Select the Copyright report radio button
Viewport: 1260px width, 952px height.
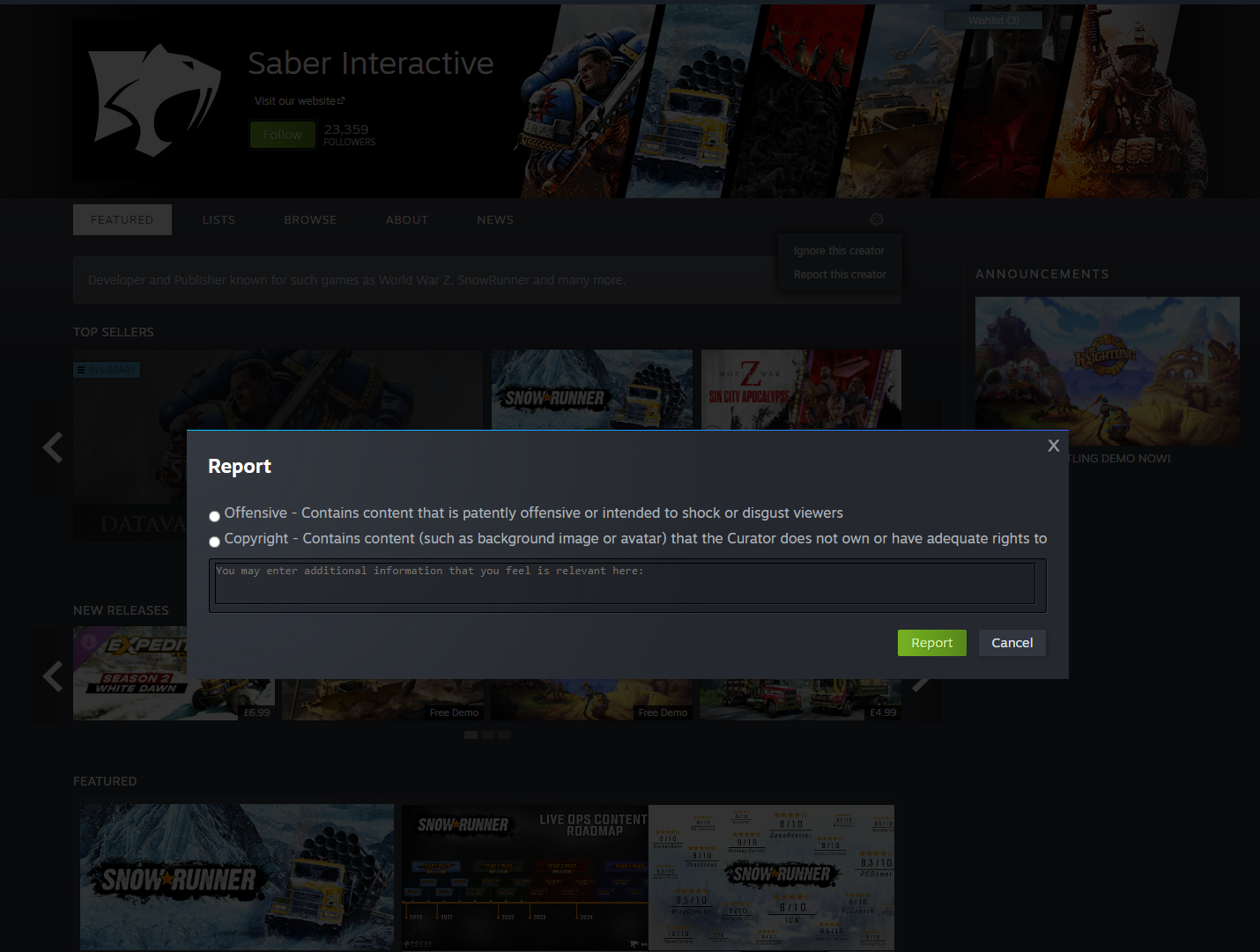pos(214,542)
